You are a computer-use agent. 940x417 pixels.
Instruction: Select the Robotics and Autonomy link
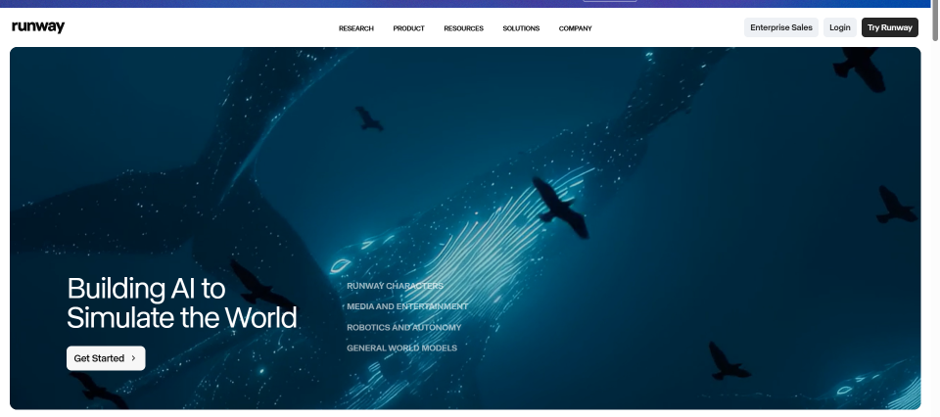tap(404, 328)
